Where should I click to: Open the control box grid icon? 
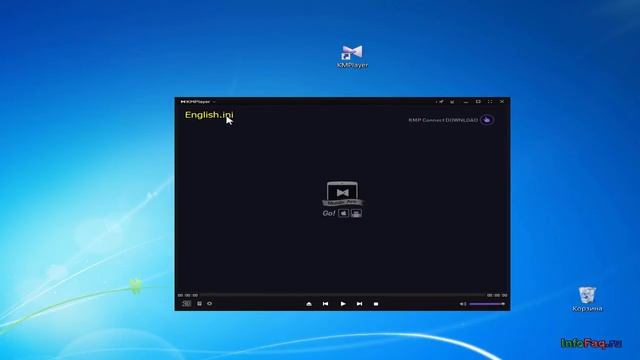pyautogui.click(x=199, y=303)
